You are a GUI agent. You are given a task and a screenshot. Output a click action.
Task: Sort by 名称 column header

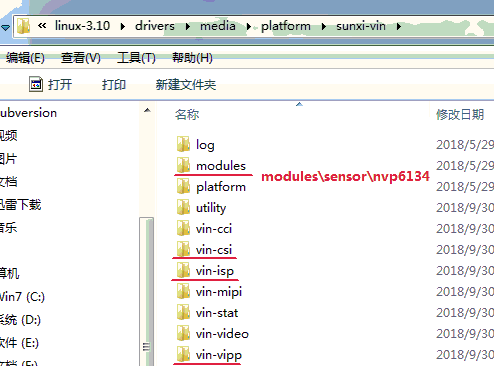pyautogui.click(x=187, y=114)
